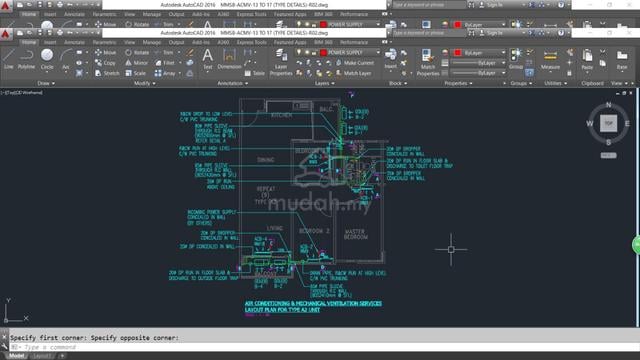Toggle layer on/off bulb for POWER SUPPLY

[x=299, y=53]
